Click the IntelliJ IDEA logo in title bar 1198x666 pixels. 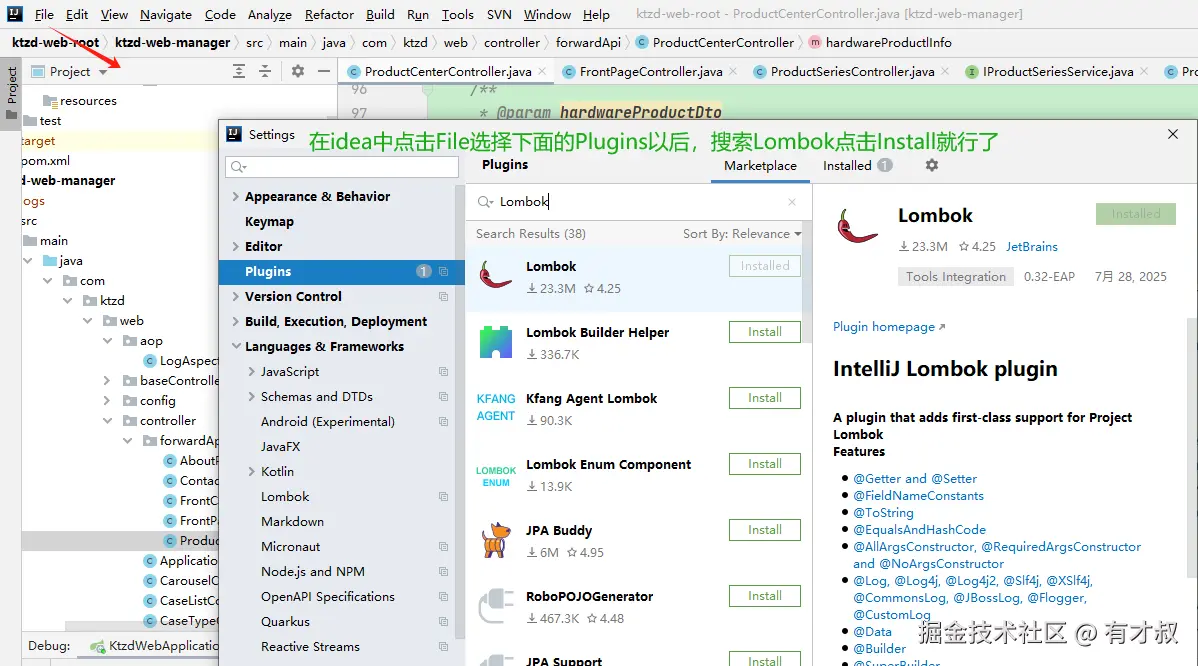15,13
